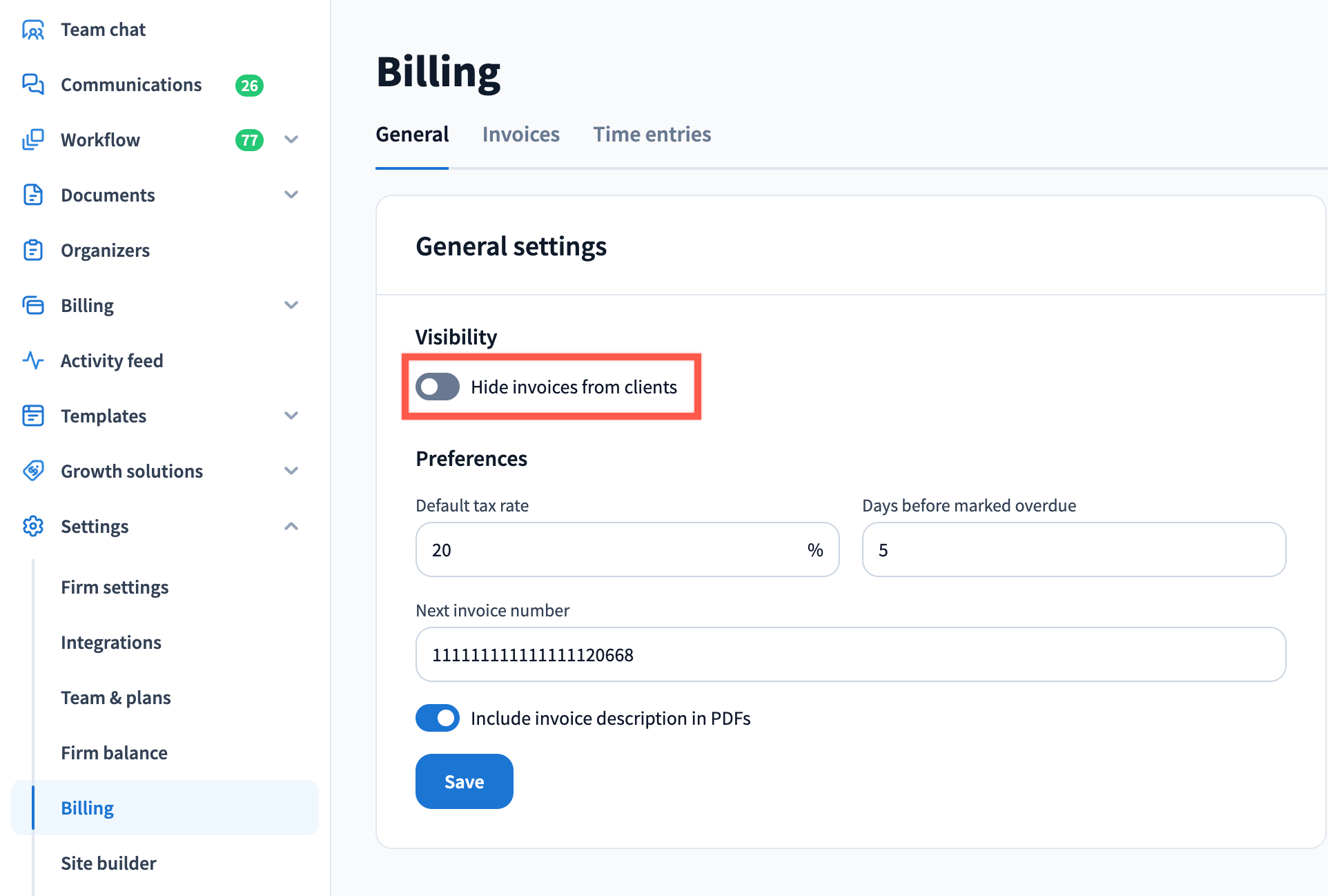Click the Documents file icon
This screenshot has width=1328, height=896.
tap(33, 195)
